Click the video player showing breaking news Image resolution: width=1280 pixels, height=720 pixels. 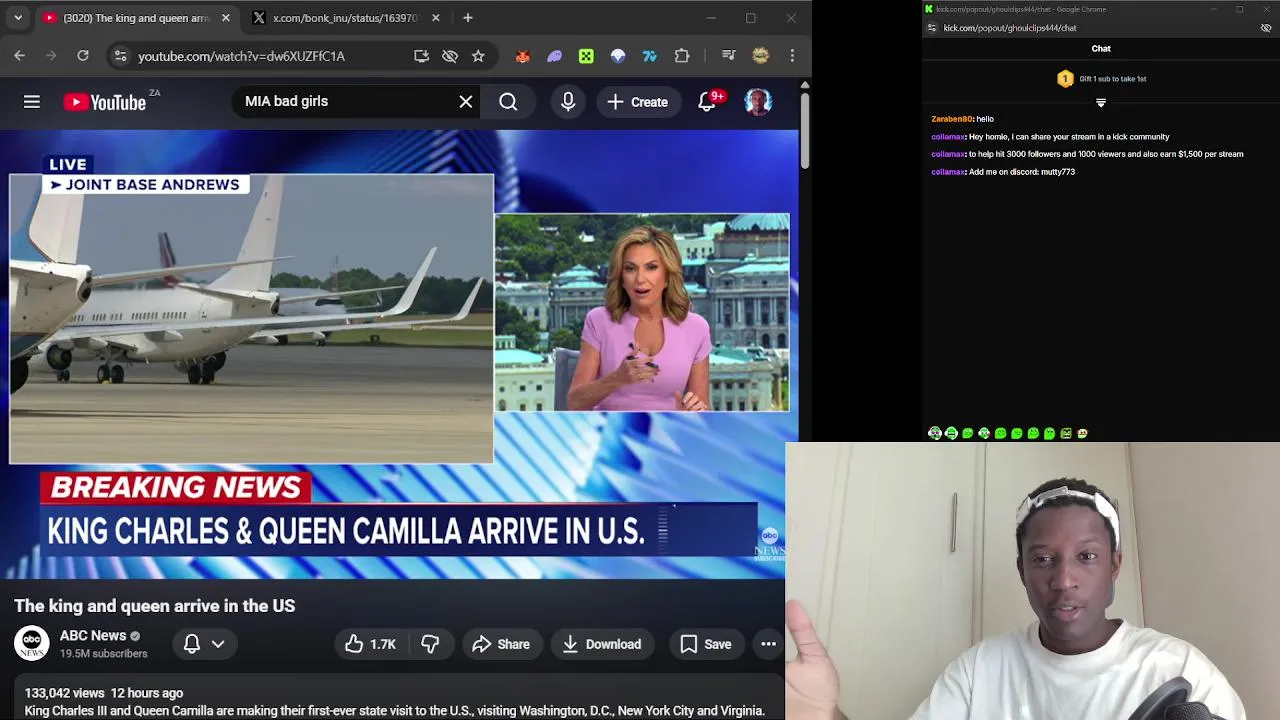[399, 355]
